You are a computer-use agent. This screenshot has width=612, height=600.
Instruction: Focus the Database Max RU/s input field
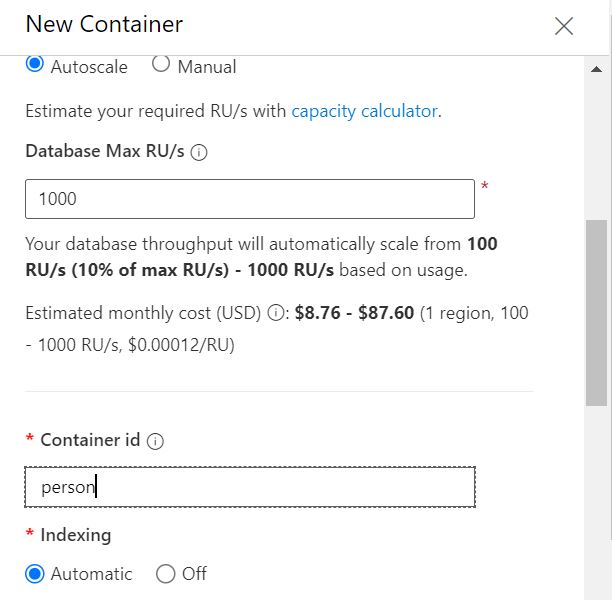pyautogui.click(x=250, y=199)
